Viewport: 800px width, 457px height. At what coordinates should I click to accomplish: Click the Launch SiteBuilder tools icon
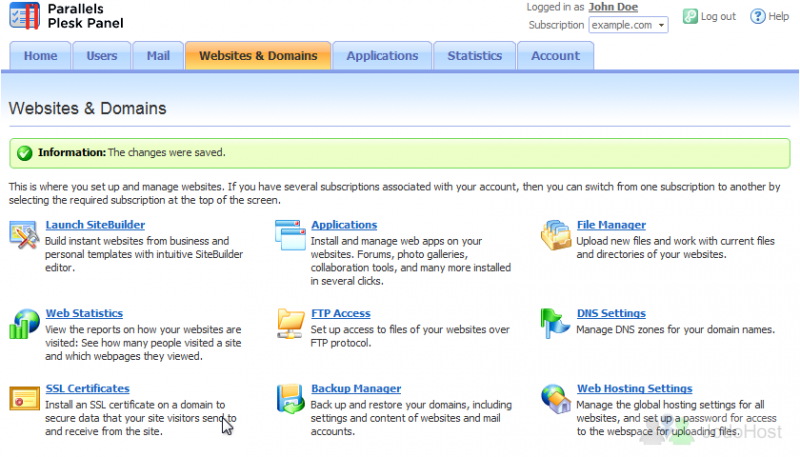(24, 235)
